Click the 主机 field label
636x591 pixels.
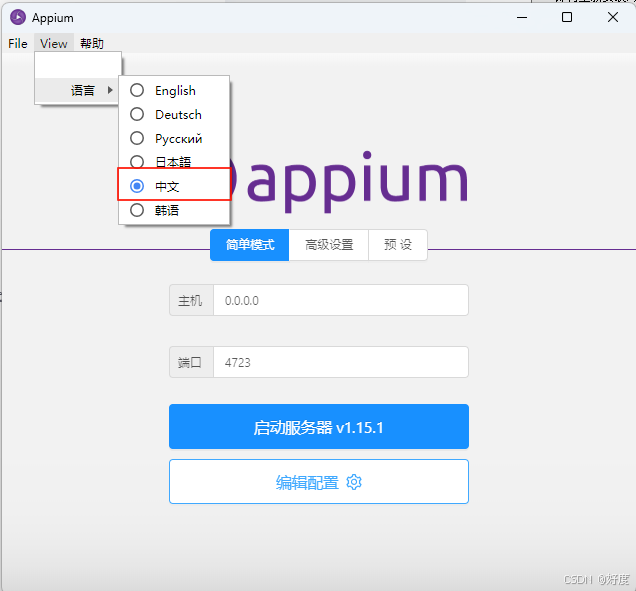pyautogui.click(x=190, y=301)
